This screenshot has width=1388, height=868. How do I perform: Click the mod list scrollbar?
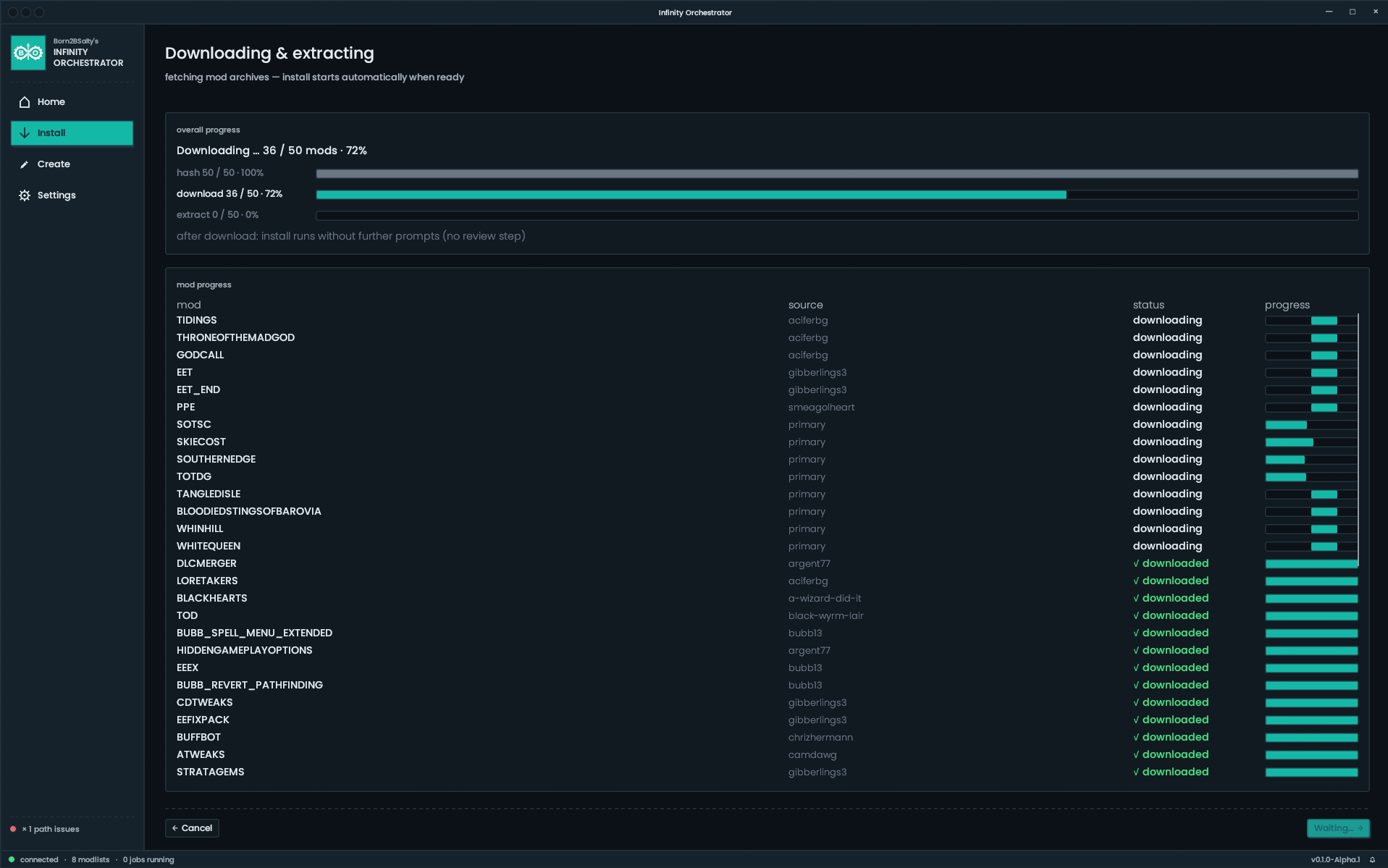click(x=1358, y=439)
